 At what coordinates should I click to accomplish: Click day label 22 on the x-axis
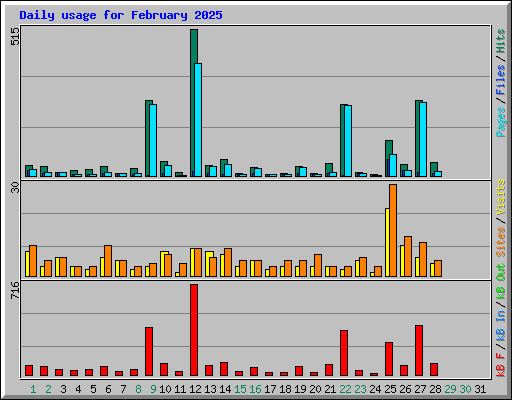(345, 389)
